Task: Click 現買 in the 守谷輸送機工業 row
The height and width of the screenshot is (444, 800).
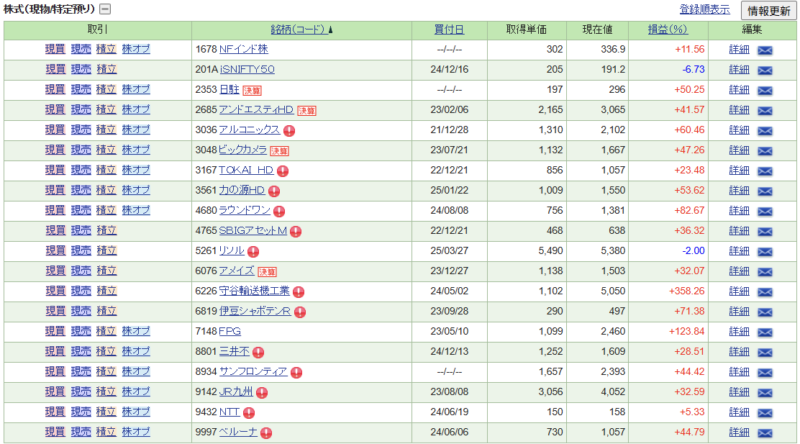Action: (x=55, y=291)
